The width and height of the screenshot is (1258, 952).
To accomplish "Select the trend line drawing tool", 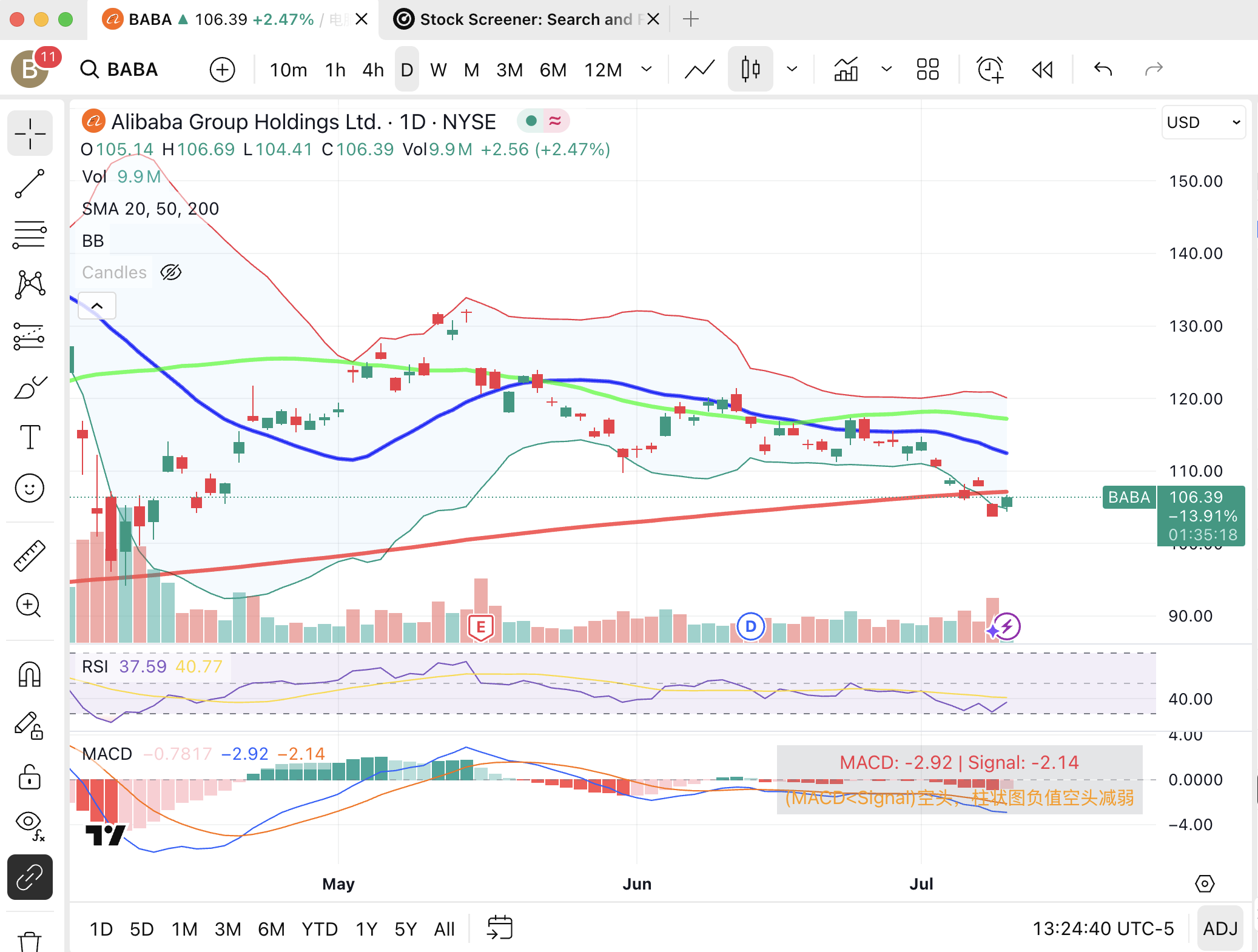I will (x=30, y=184).
